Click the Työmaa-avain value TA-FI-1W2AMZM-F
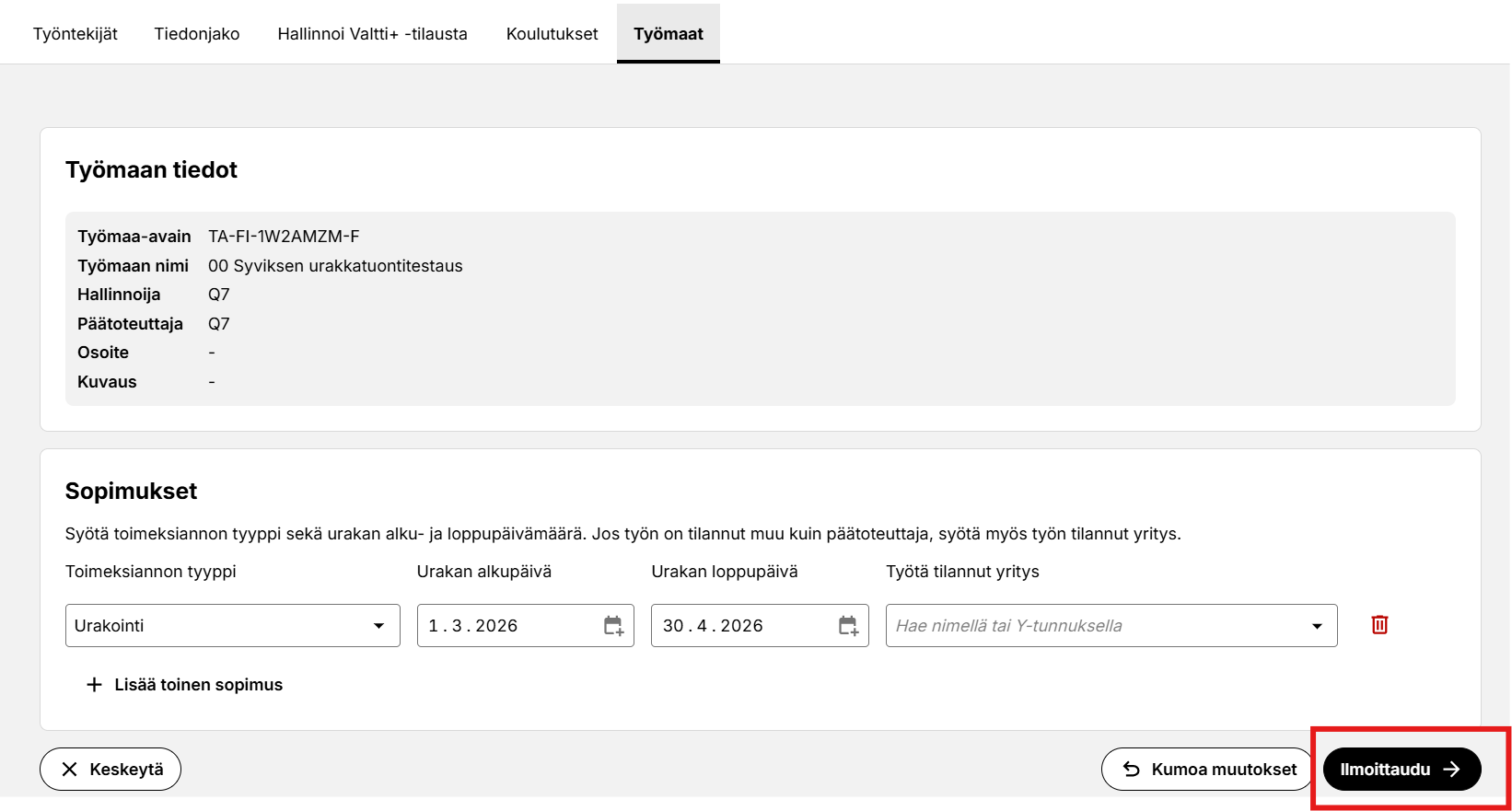The width and height of the screenshot is (1512, 811). coord(284,237)
